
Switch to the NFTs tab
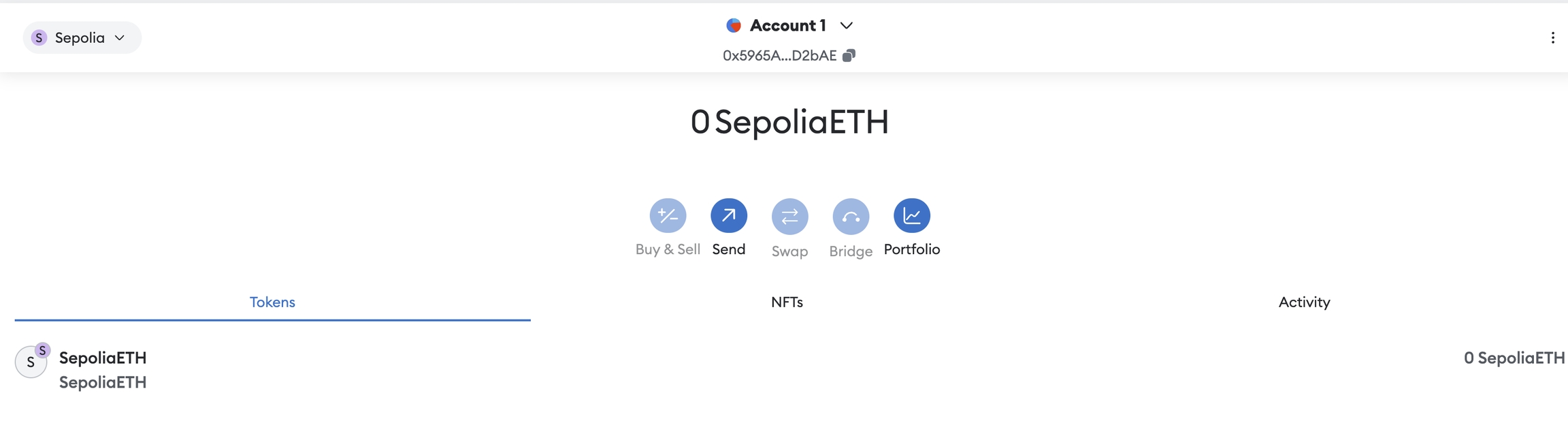[x=787, y=302]
